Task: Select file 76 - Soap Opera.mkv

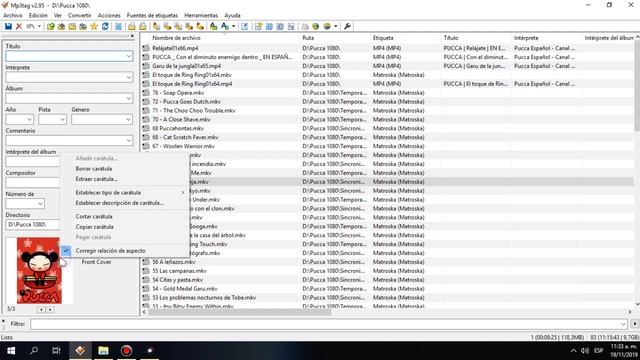Action: pyautogui.click(x=178, y=93)
